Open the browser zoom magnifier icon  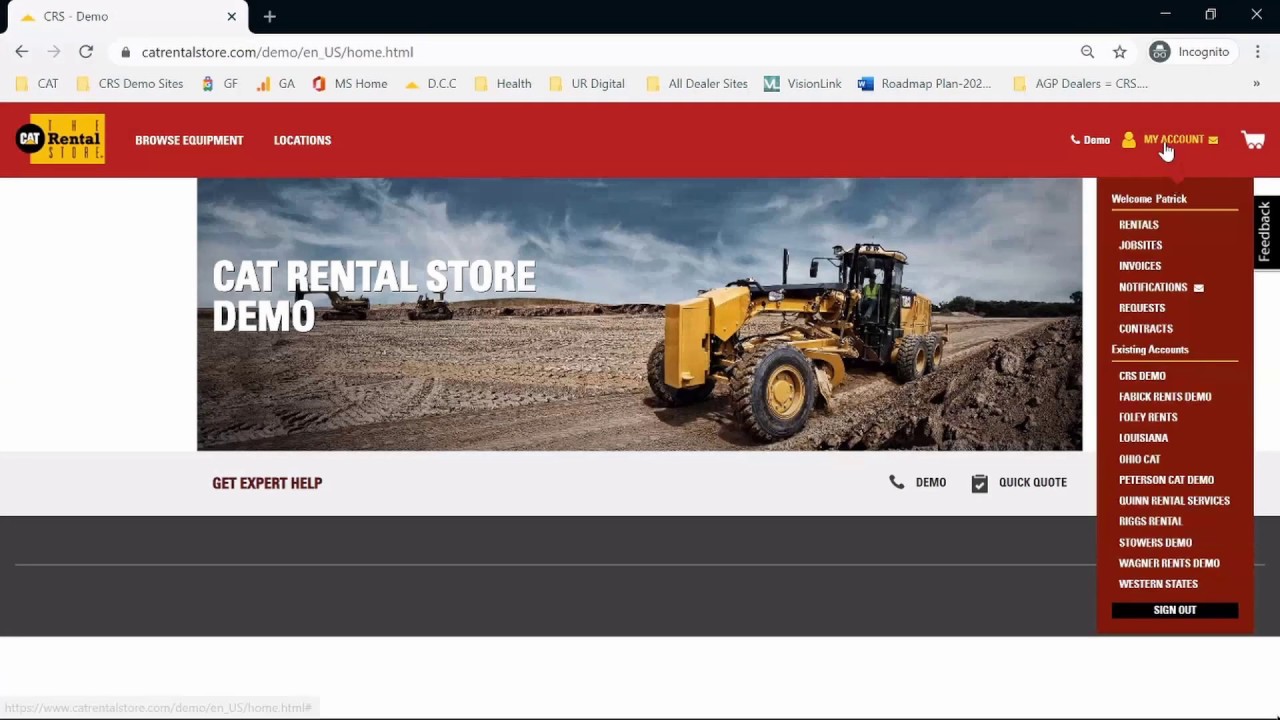1087,52
